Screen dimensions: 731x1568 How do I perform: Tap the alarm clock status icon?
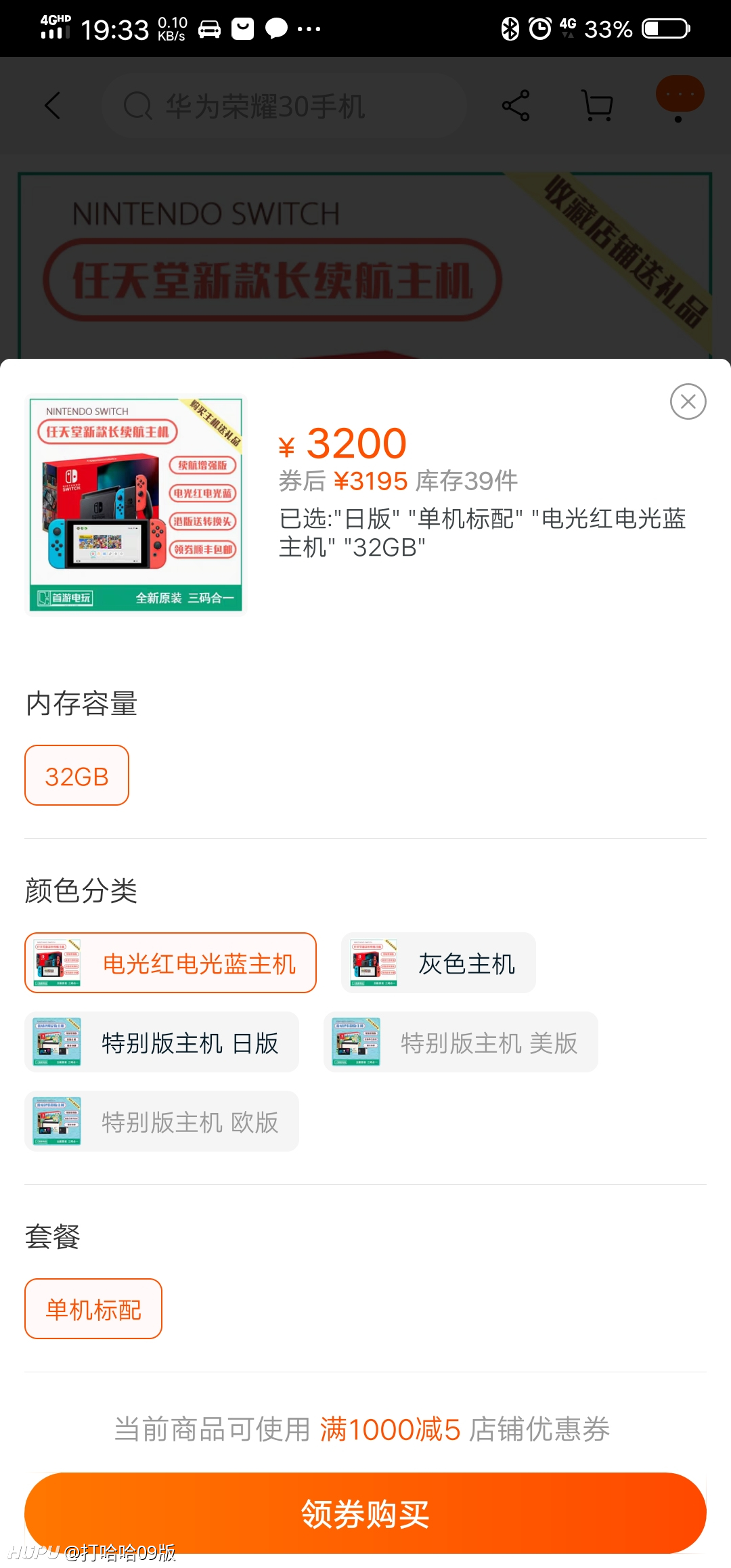540,29
